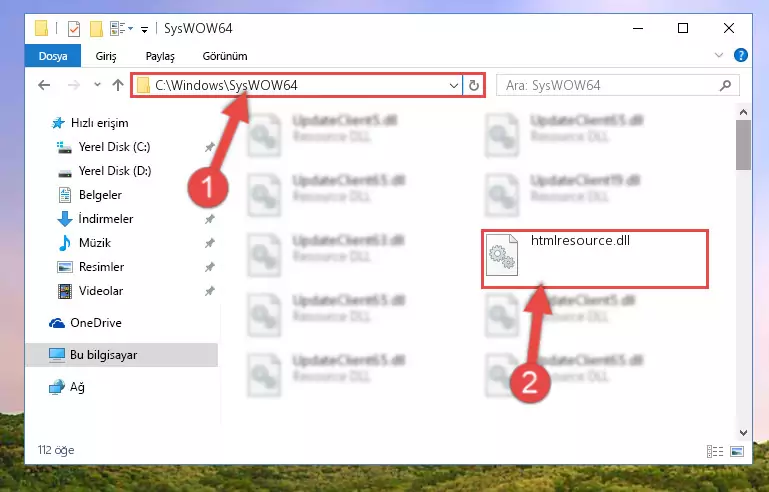Click the pin icon beside Videolar
Viewport: 769px width, 492px height.
pyautogui.click(x=210, y=291)
